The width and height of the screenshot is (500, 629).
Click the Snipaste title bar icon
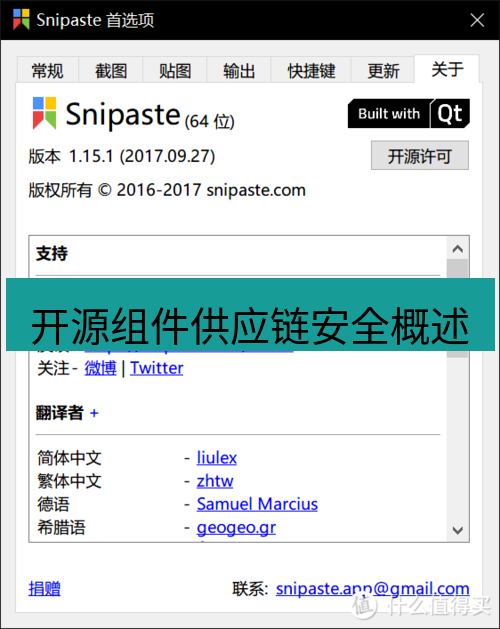[21, 20]
